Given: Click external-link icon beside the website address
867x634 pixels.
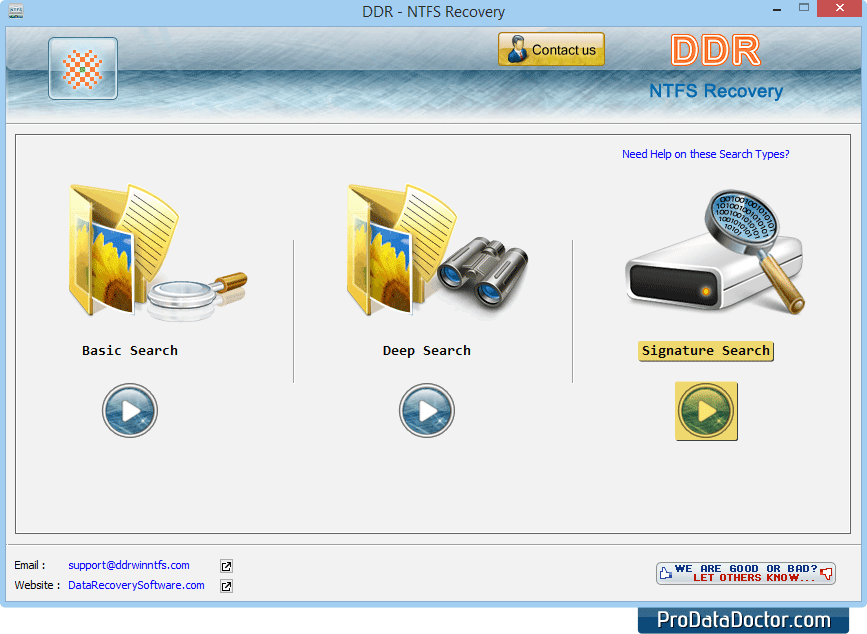Looking at the screenshot, I should (226, 586).
